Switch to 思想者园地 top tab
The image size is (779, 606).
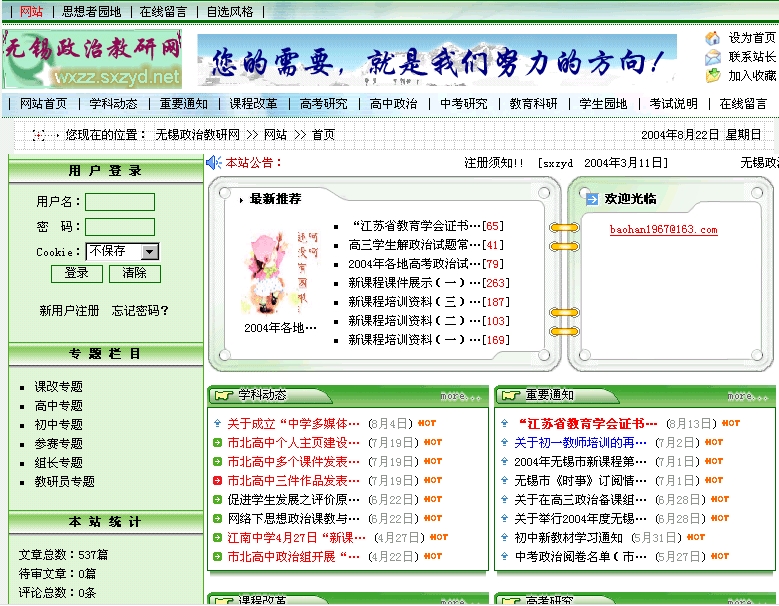91,12
